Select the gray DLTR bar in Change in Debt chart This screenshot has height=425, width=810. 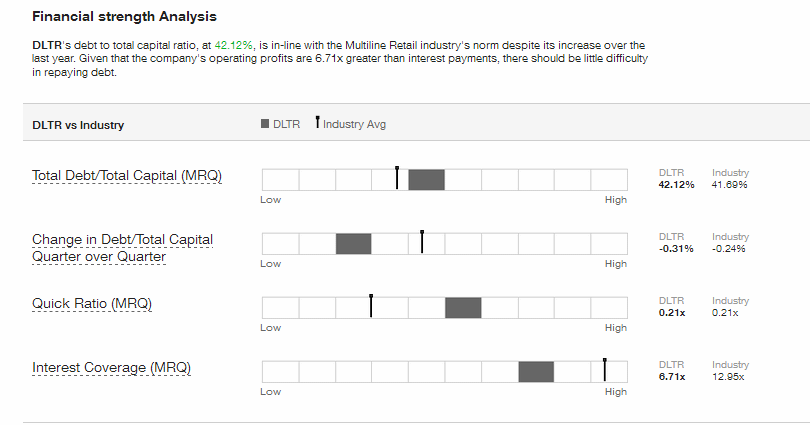353,244
